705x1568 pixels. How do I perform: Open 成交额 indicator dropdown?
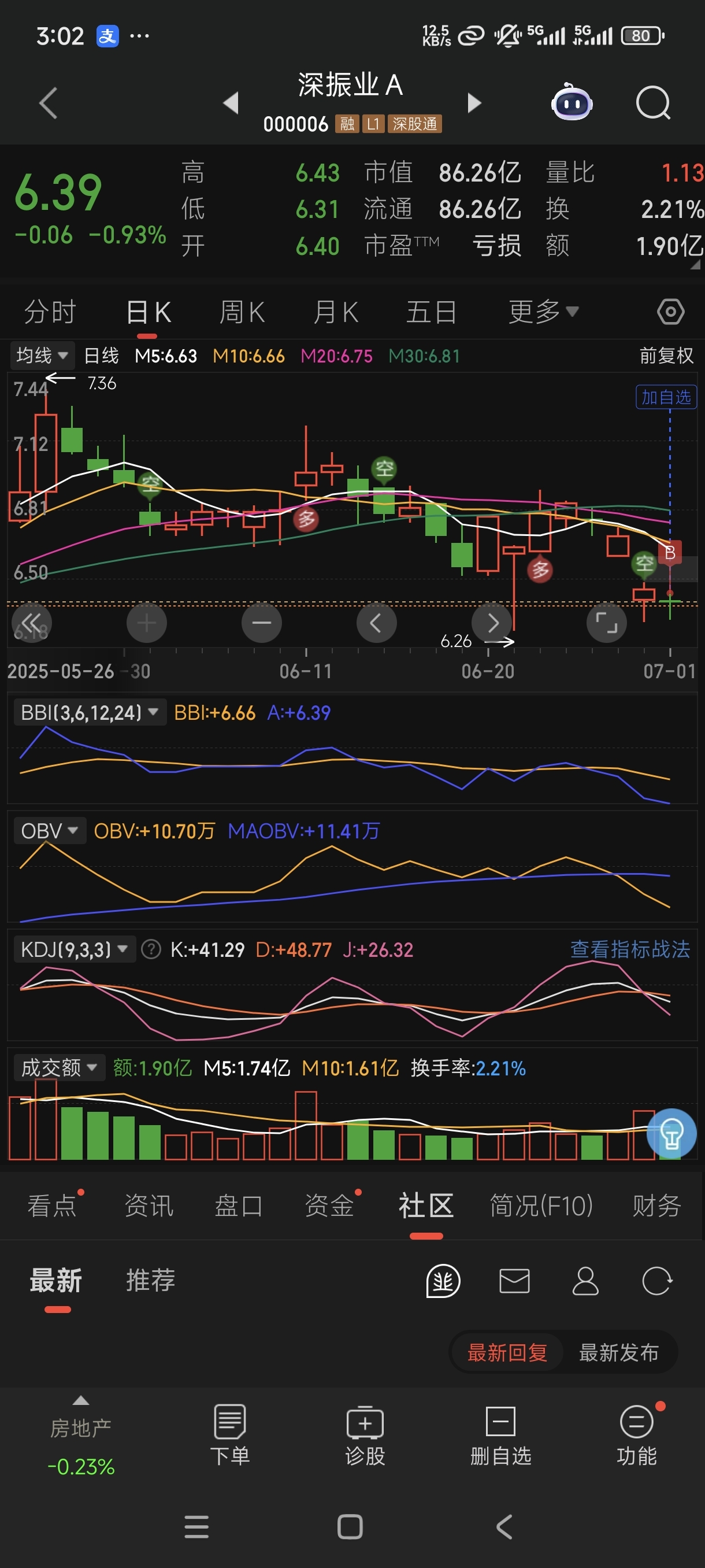click(59, 1067)
